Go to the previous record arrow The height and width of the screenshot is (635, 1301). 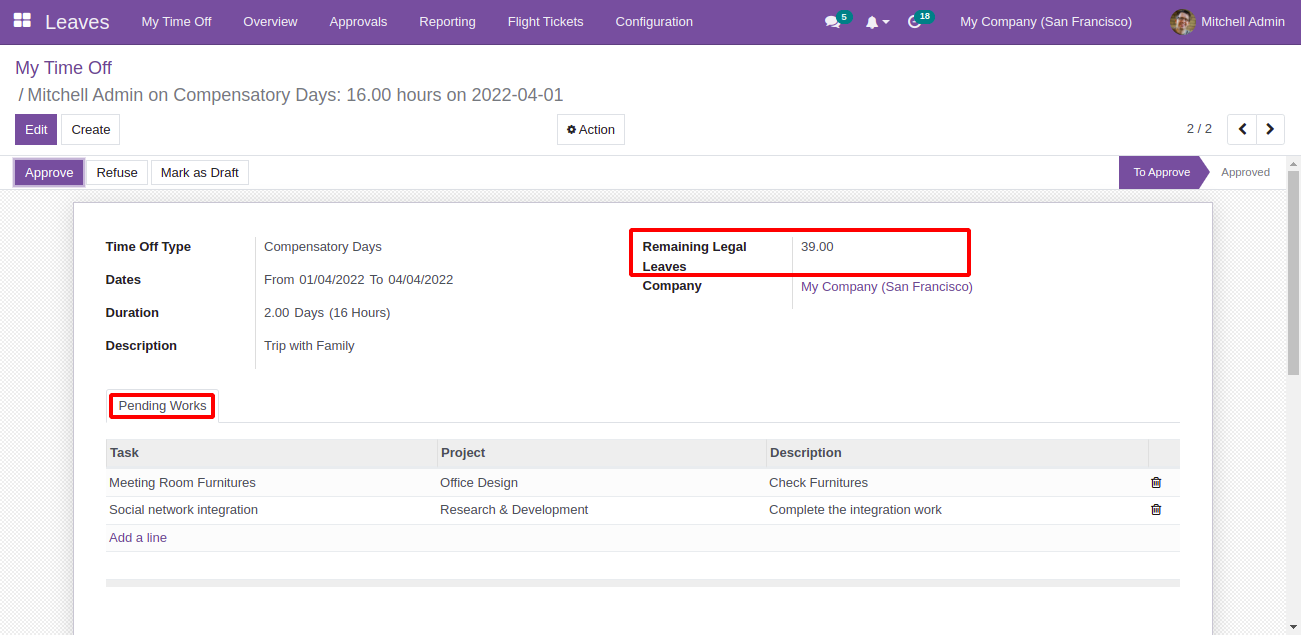(1242, 129)
